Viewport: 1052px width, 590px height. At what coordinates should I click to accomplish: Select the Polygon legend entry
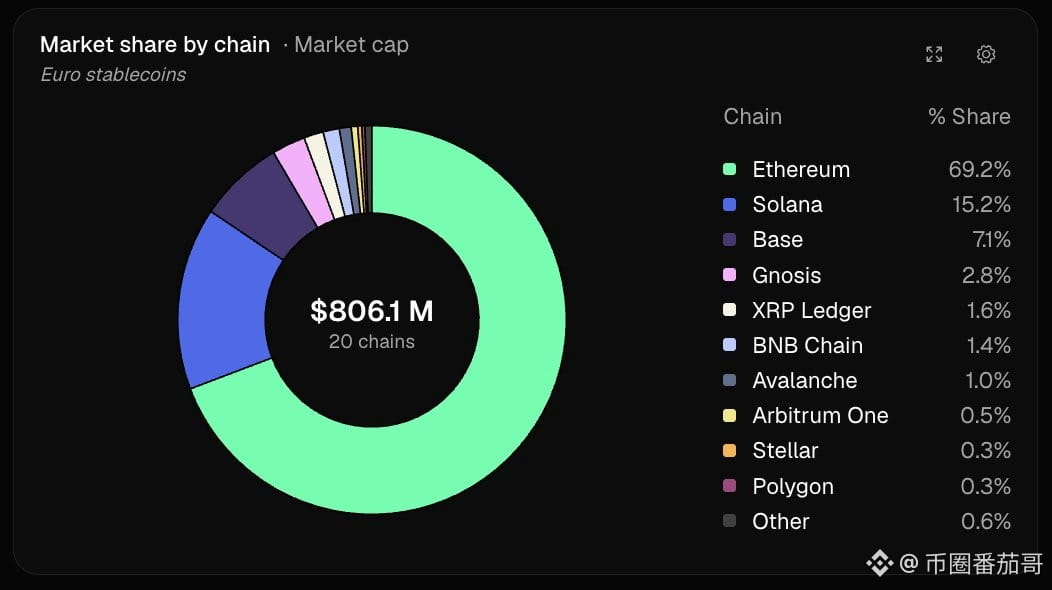(x=866, y=486)
